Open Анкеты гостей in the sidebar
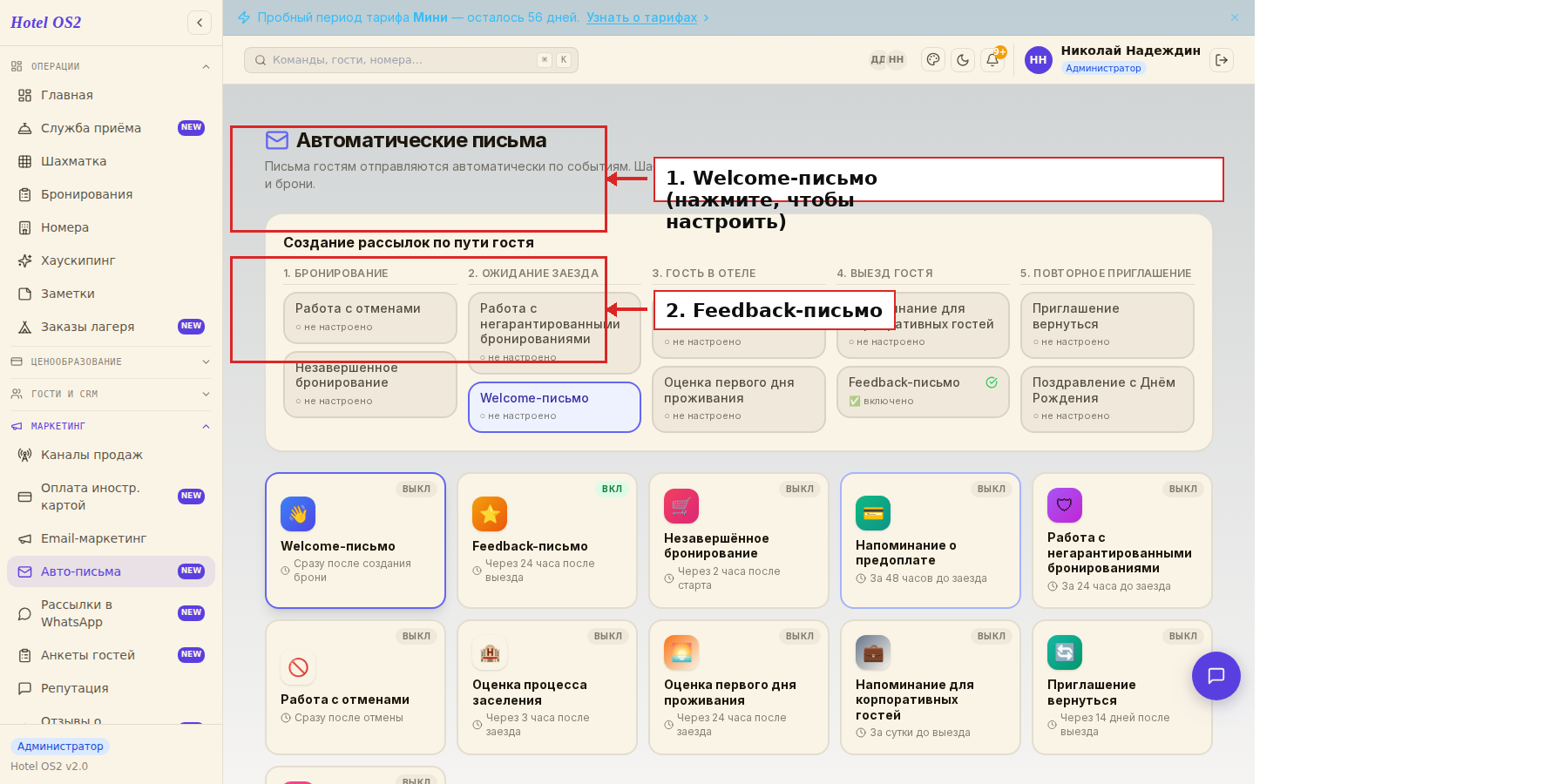 click(x=111, y=655)
